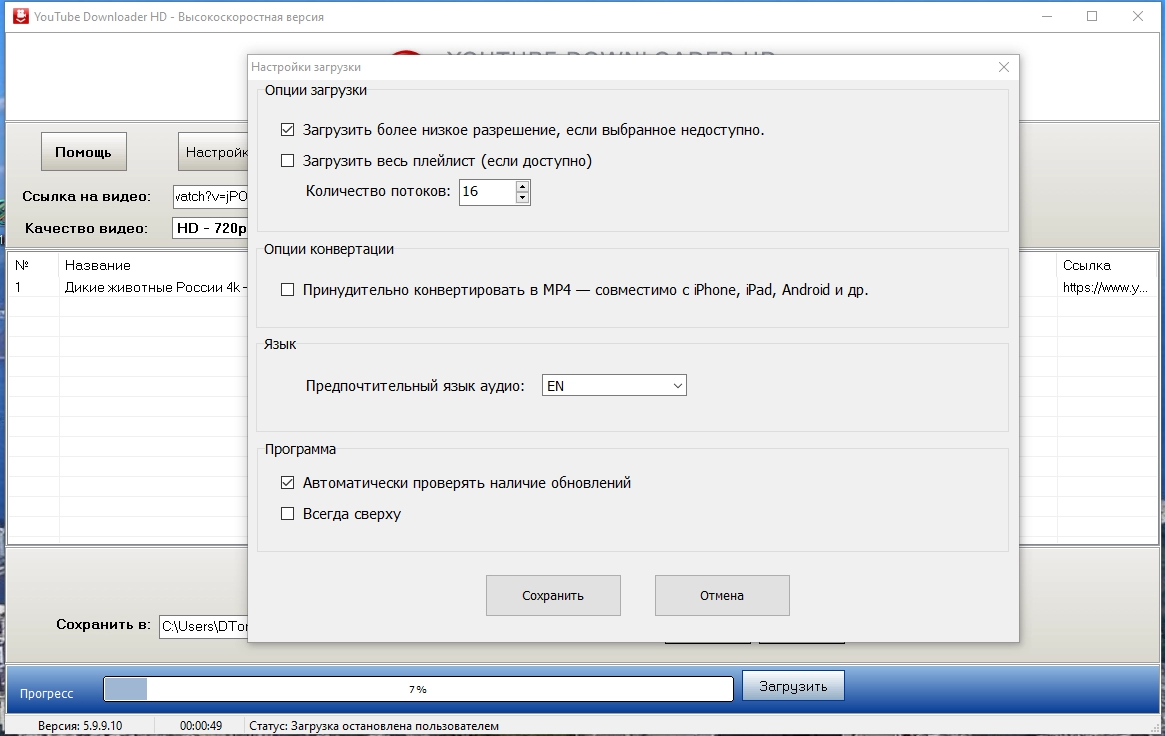Screen dimensions: 1165x736
Task: Maximize the YouTube Downloader HD window
Action: (x=1092, y=16)
